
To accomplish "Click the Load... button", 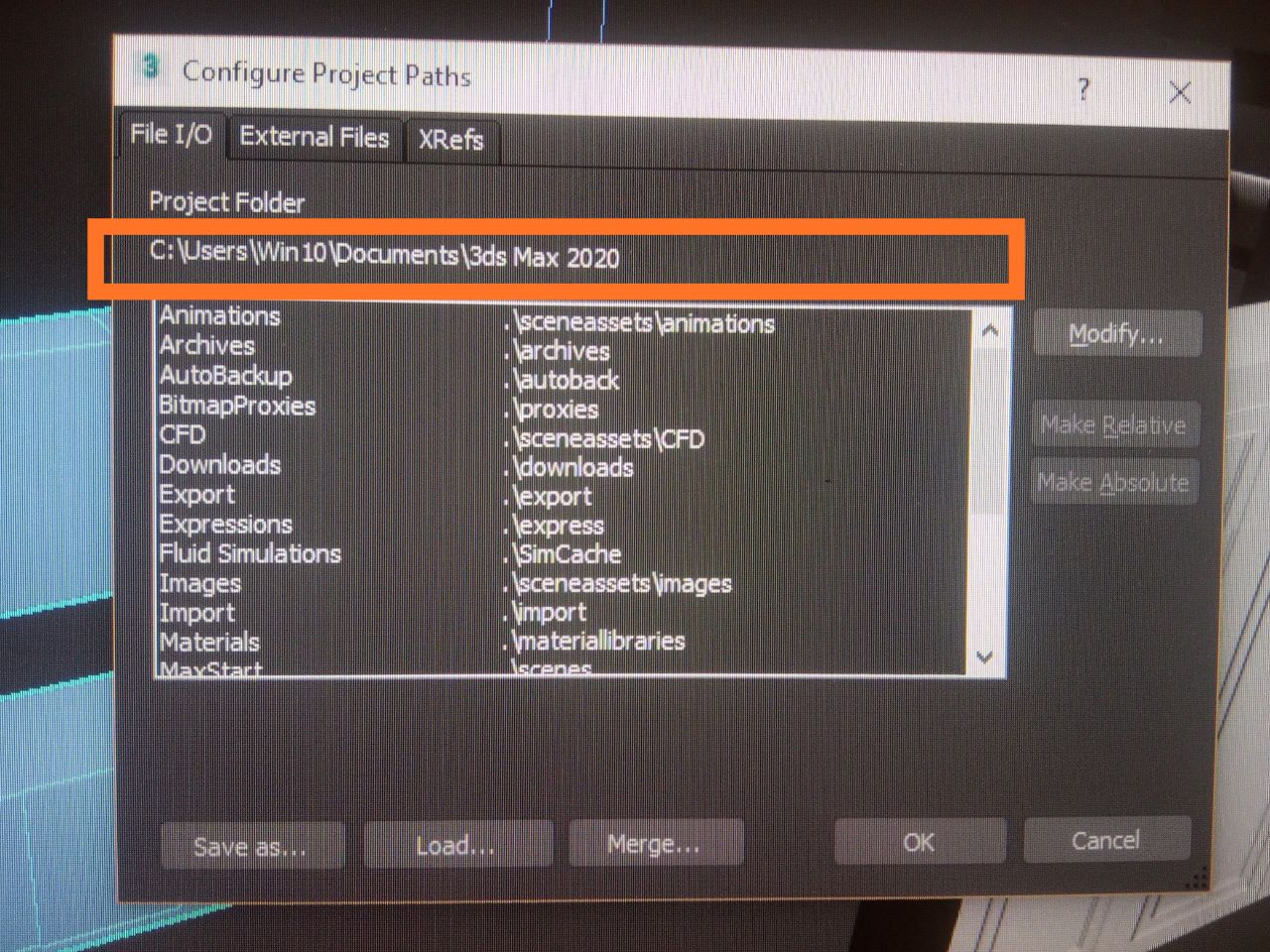I will (x=456, y=845).
